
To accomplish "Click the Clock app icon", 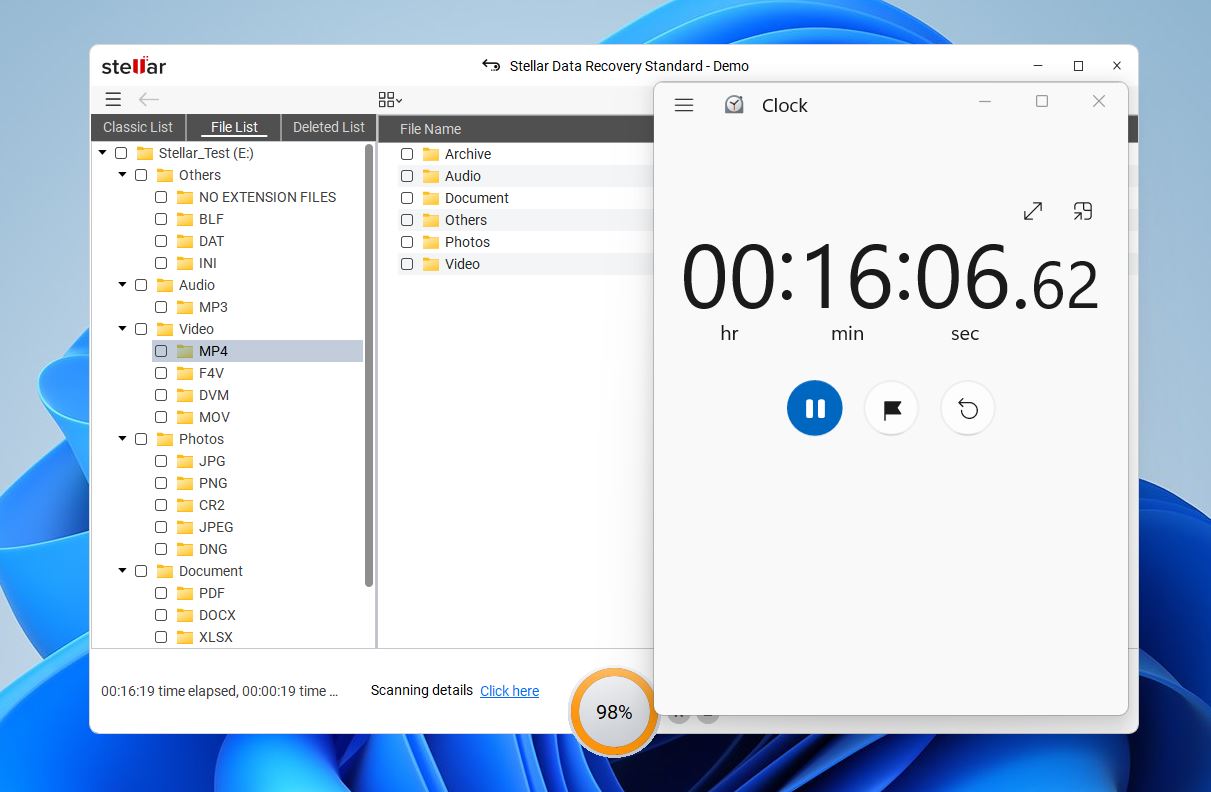I will 734,105.
